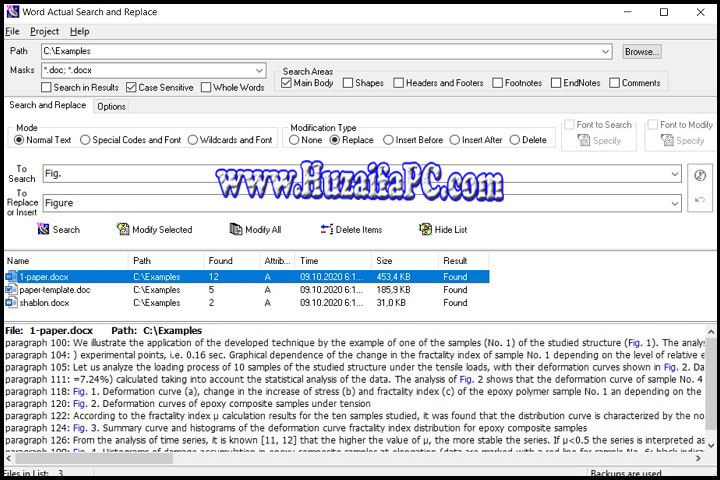720x480 pixels.
Task: Click the Modify All icon
Action: coord(236,229)
